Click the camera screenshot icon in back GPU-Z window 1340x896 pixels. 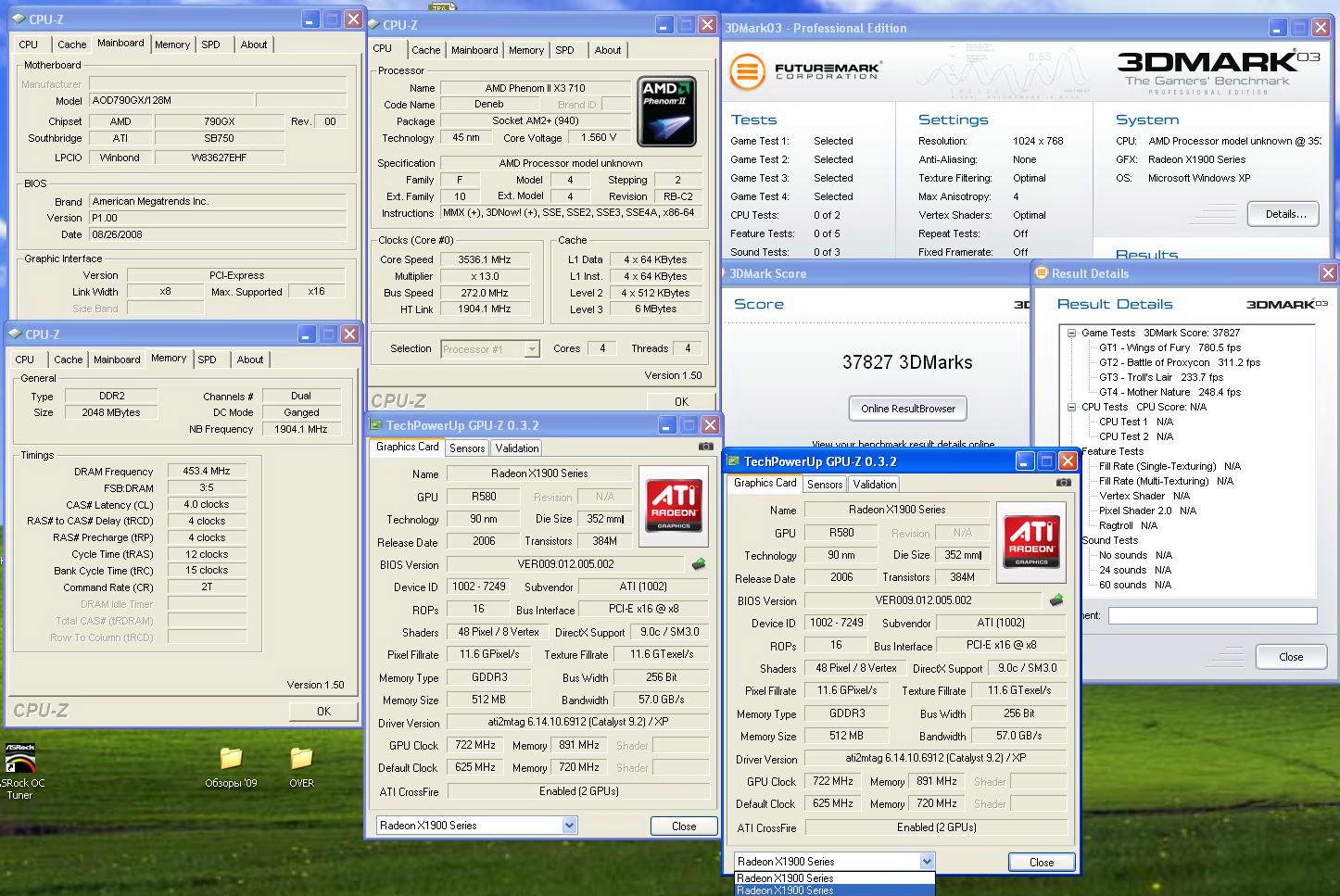click(706, 447)
